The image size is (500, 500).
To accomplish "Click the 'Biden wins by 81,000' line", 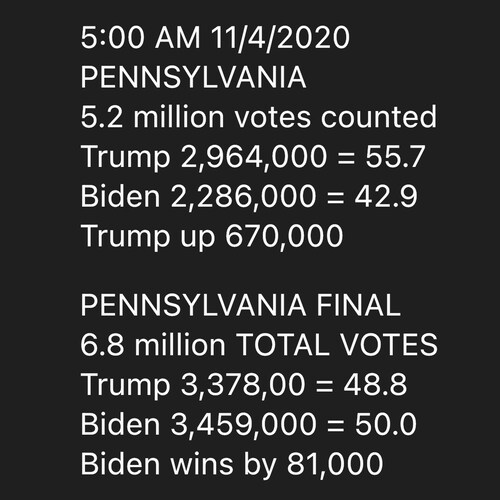I will point(232,464).
